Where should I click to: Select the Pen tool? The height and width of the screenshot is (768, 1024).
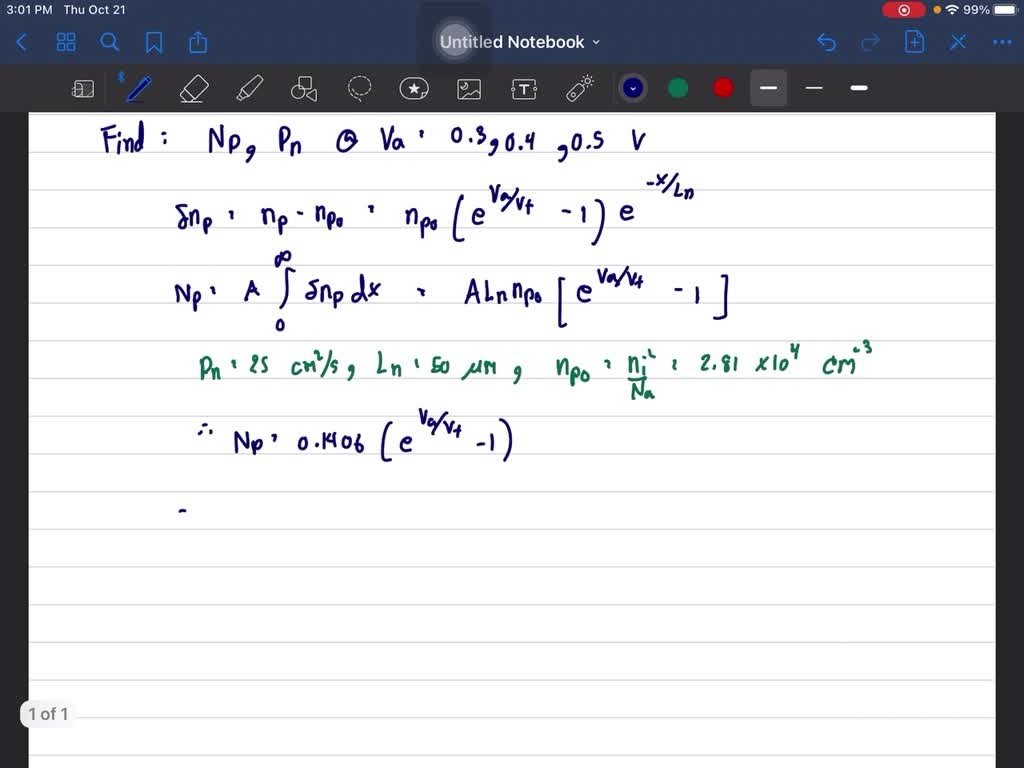tap(137, 88)
